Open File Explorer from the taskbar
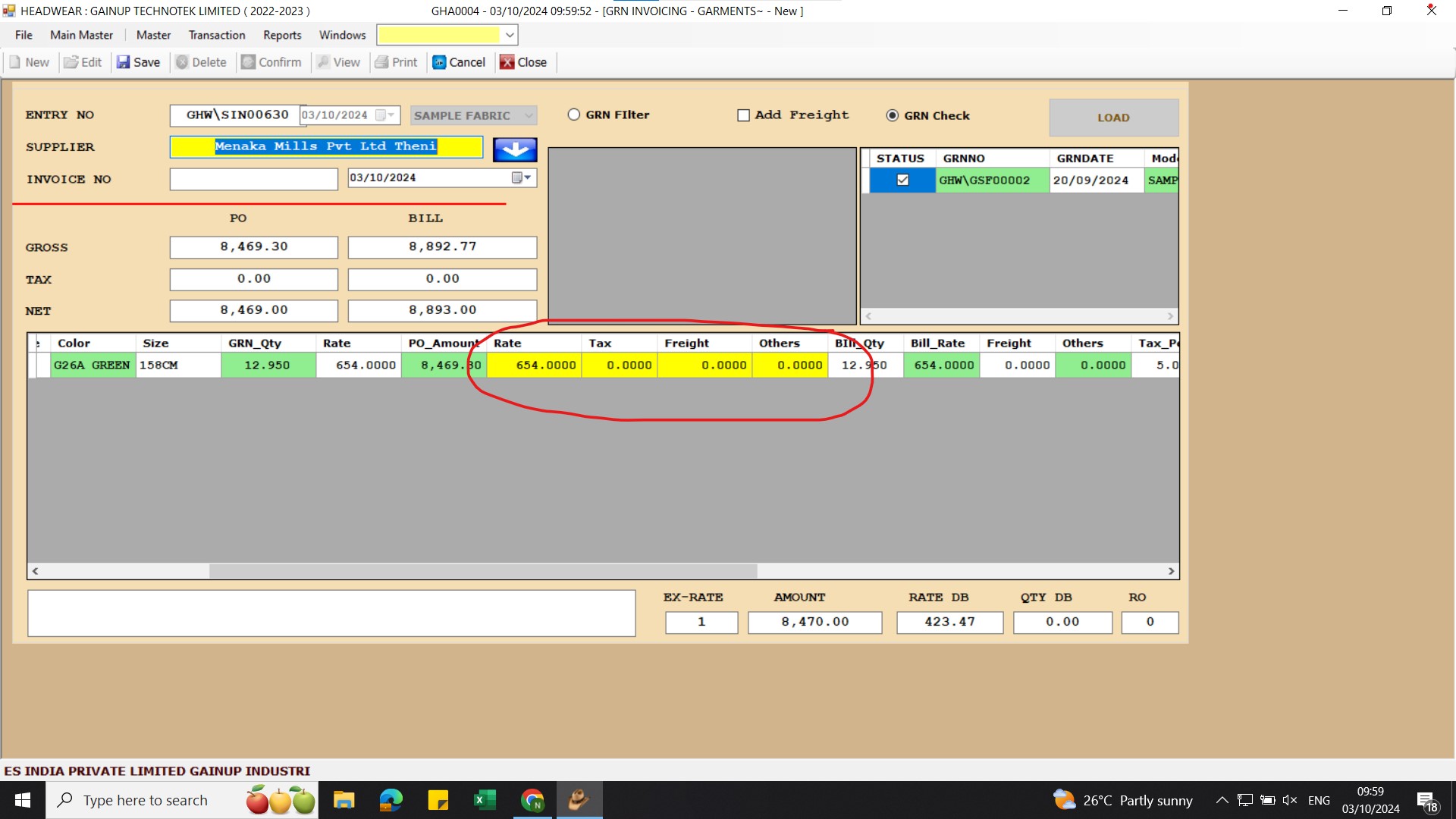This screenshot has width=1456, height=819. pos(344,800)
